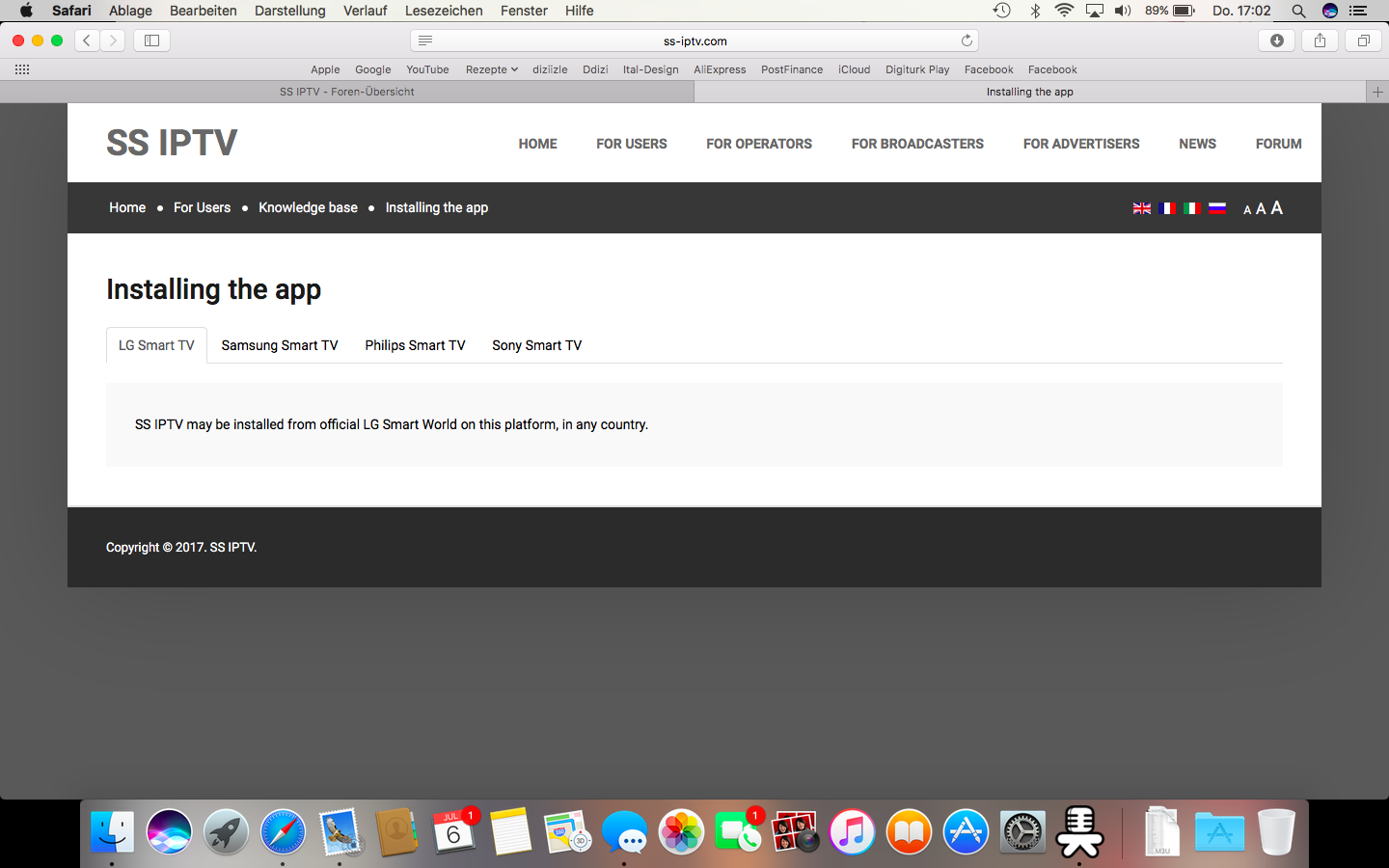1389x868 pixels.
Task: Show Safari downloads
Action: (1277, 41)
